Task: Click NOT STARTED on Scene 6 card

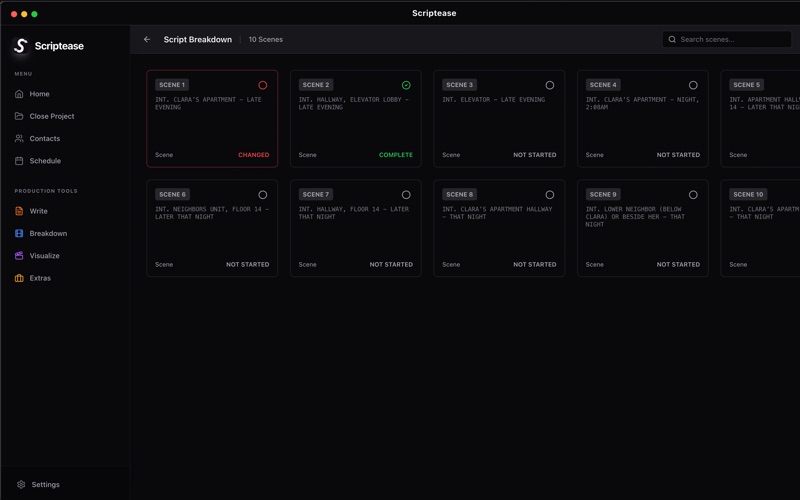Action: click(247, 264)
